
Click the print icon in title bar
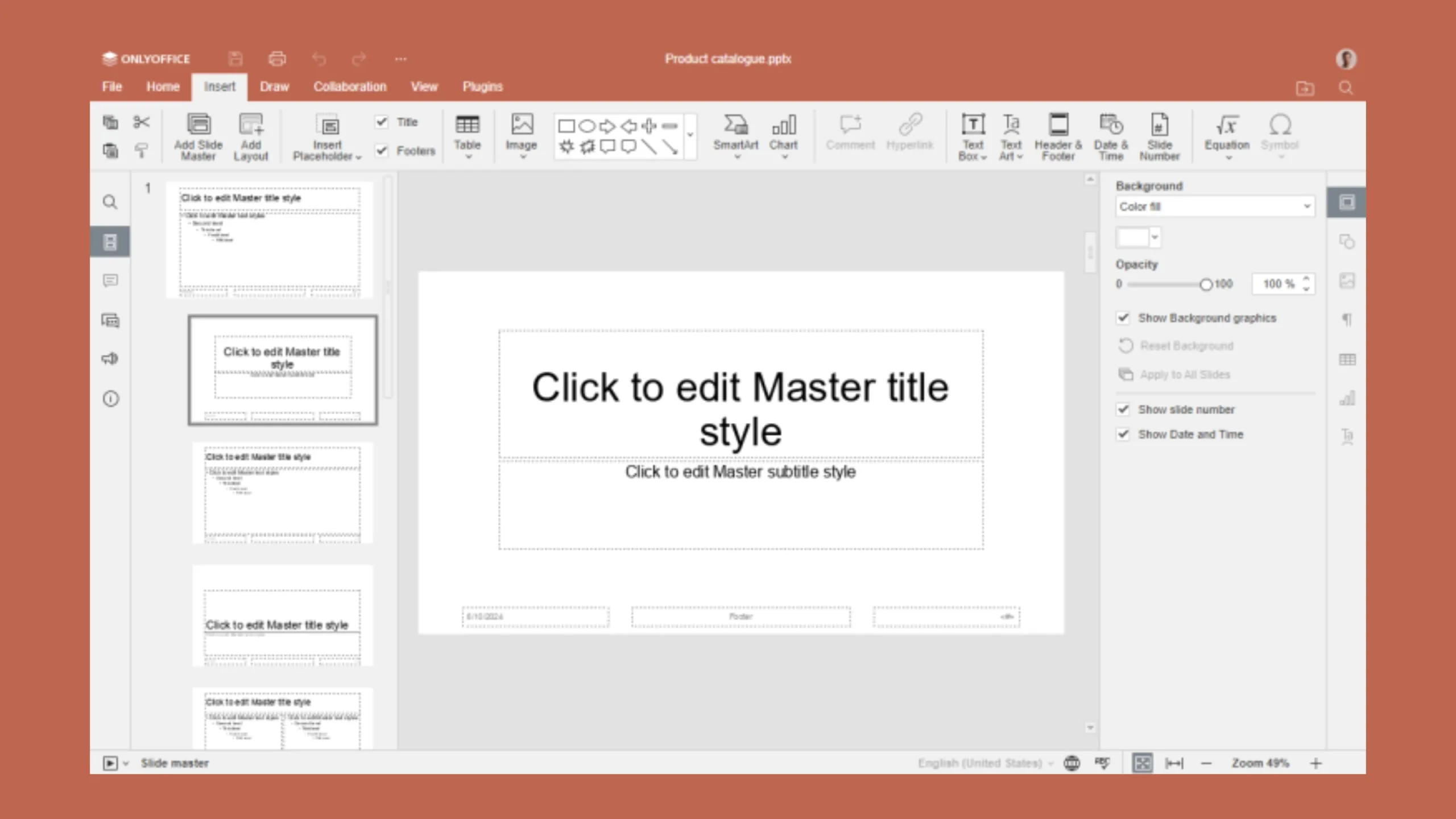point(277,59)
